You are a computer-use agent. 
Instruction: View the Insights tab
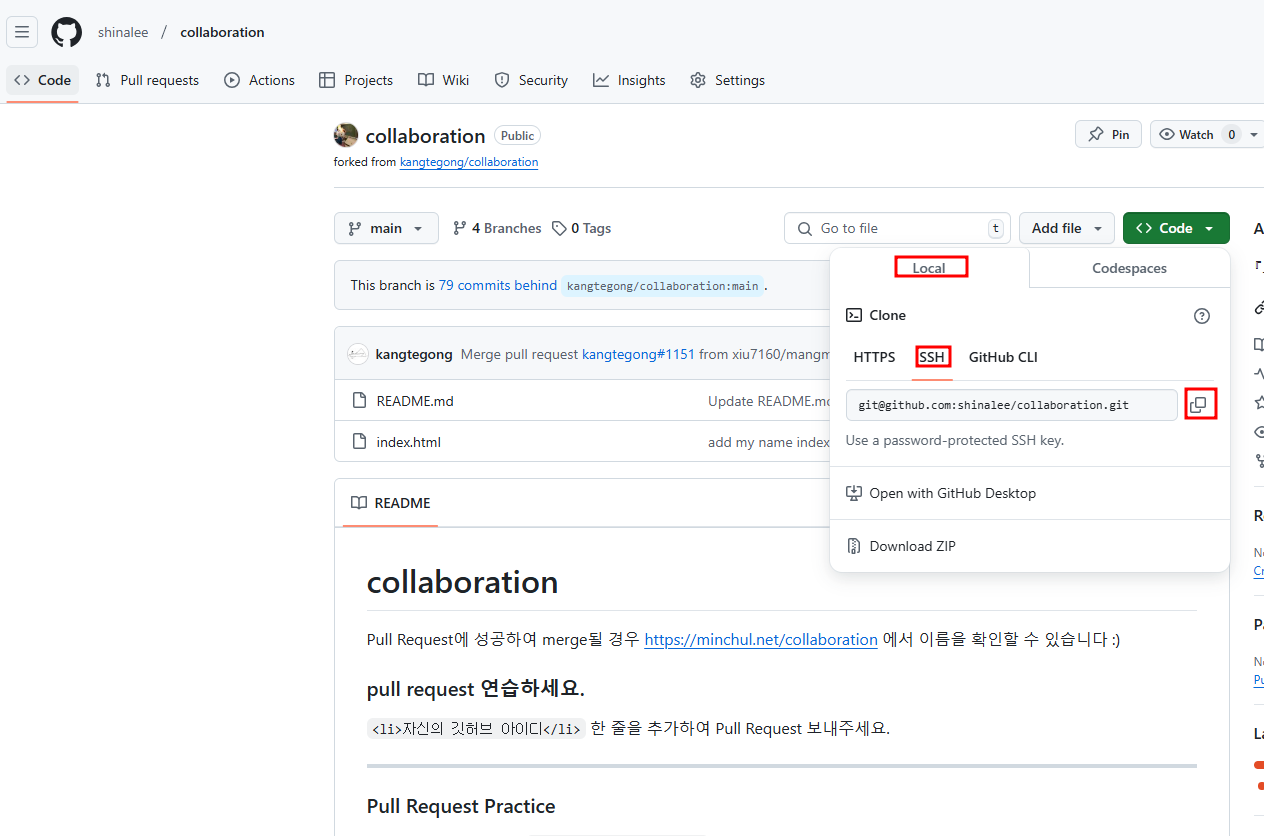pos(629,80)
